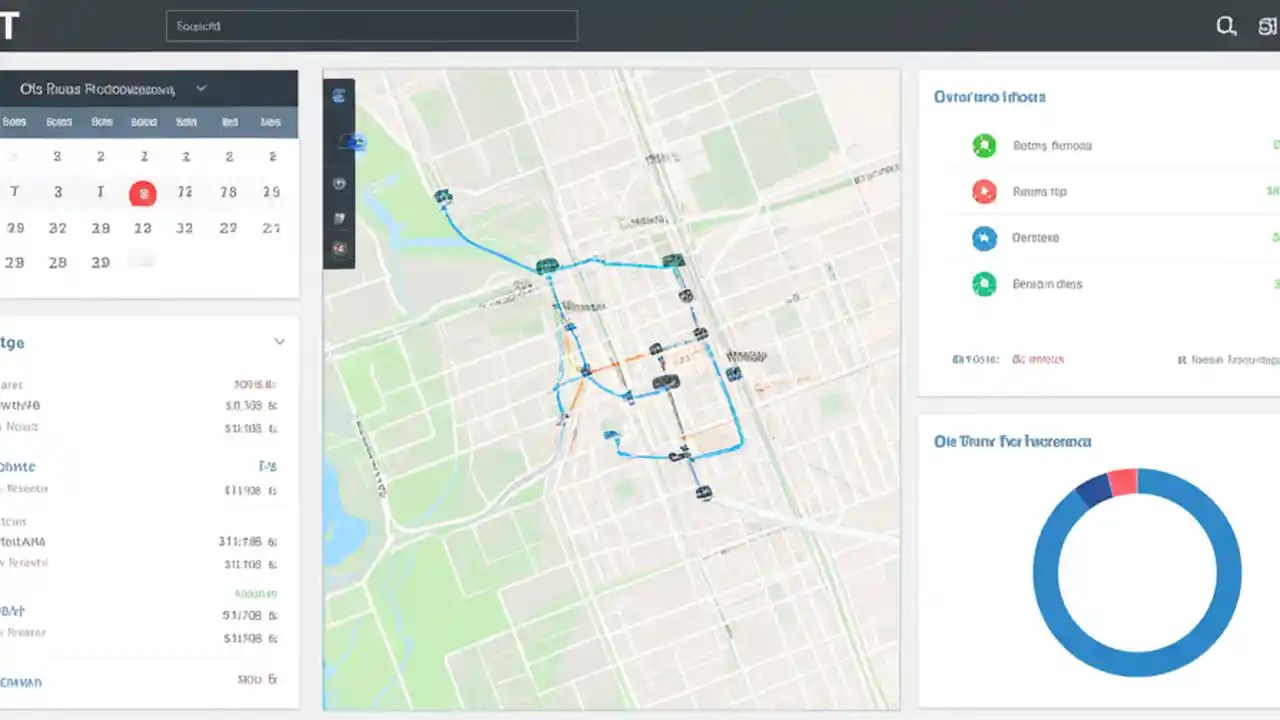Open the map style icon in the sidebar
The height and width of the screenshot is (720, 1280).
[339, 219]
